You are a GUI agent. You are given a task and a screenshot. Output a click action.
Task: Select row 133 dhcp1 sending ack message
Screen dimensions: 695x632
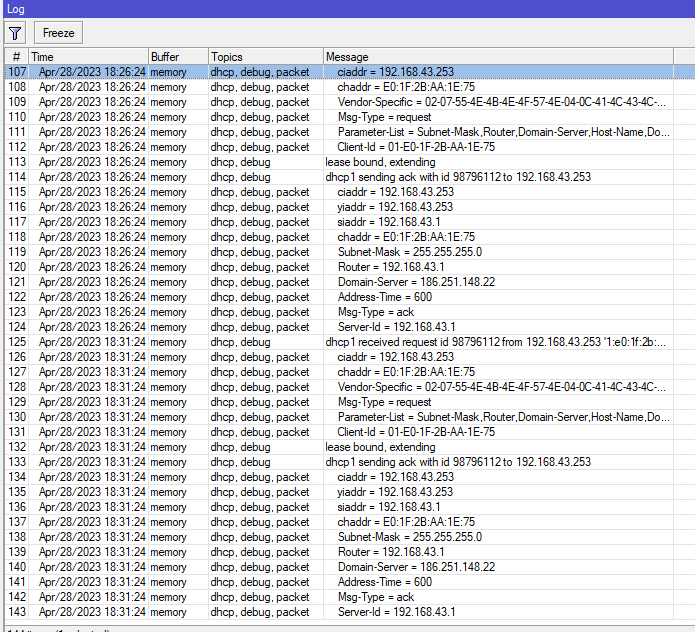click(458, 462)
